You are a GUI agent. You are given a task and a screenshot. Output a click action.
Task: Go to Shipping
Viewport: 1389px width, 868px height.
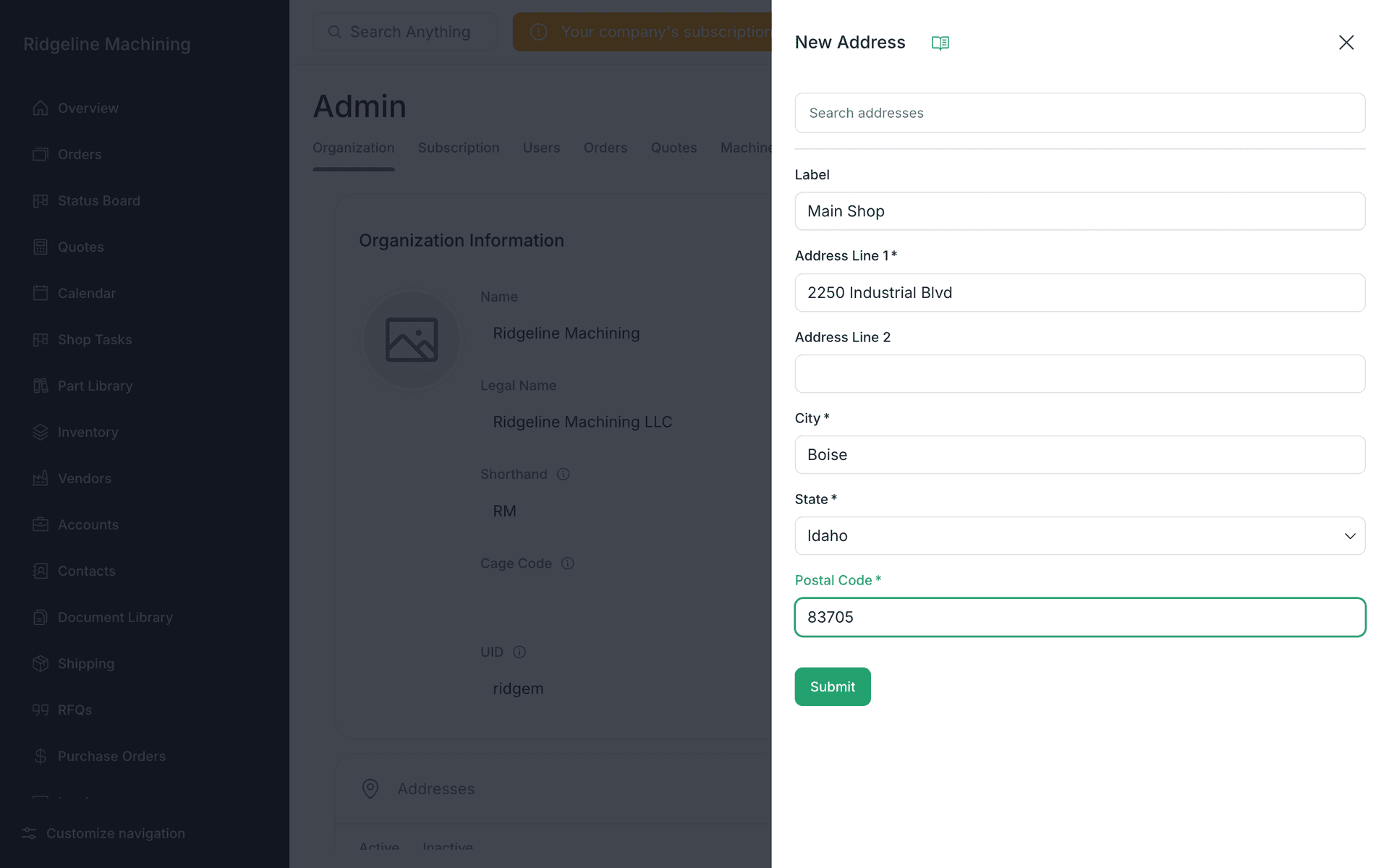click(73, 663)
